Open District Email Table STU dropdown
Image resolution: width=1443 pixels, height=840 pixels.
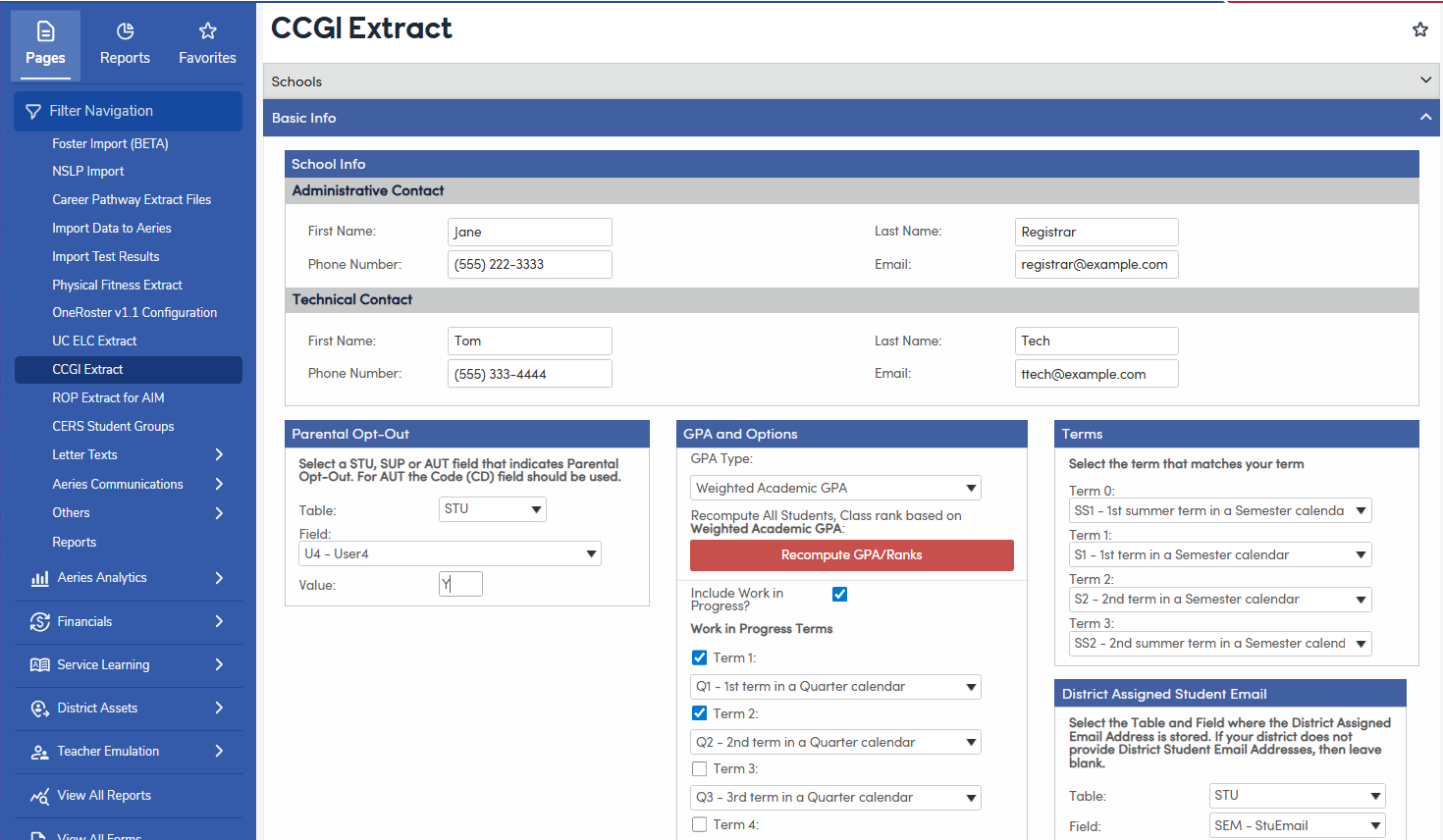click(1297, 796)
